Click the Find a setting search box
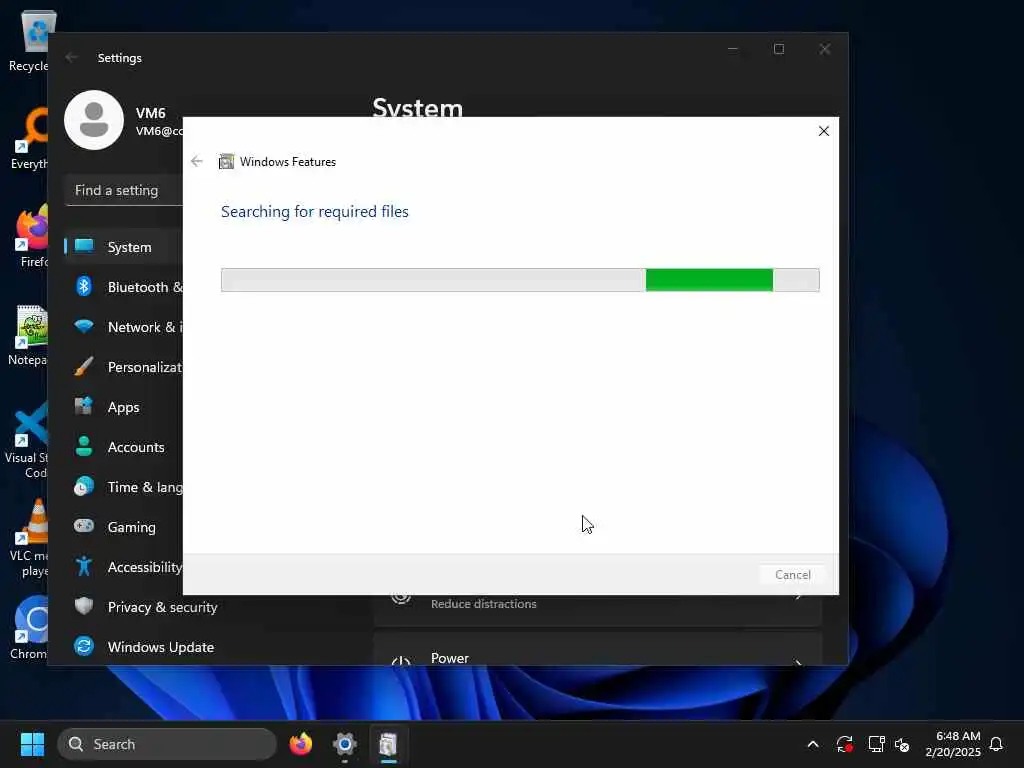The image size is (1024, 768). tap(124, 190)
